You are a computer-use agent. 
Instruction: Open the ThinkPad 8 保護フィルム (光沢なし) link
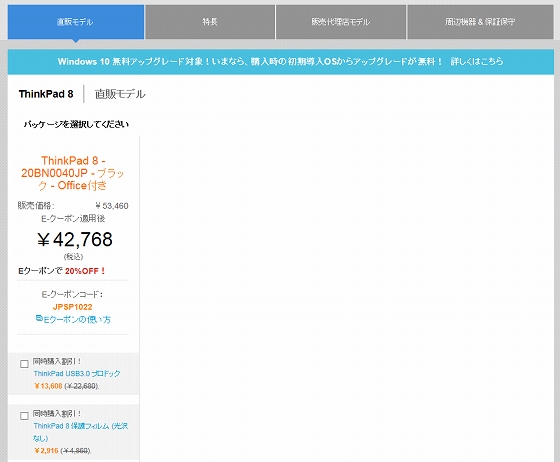click(81, 432)
